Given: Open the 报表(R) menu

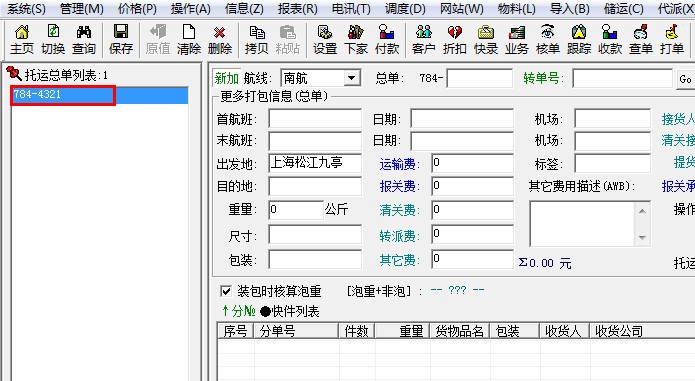Looking at the screenshot, I should click(298, 8).
